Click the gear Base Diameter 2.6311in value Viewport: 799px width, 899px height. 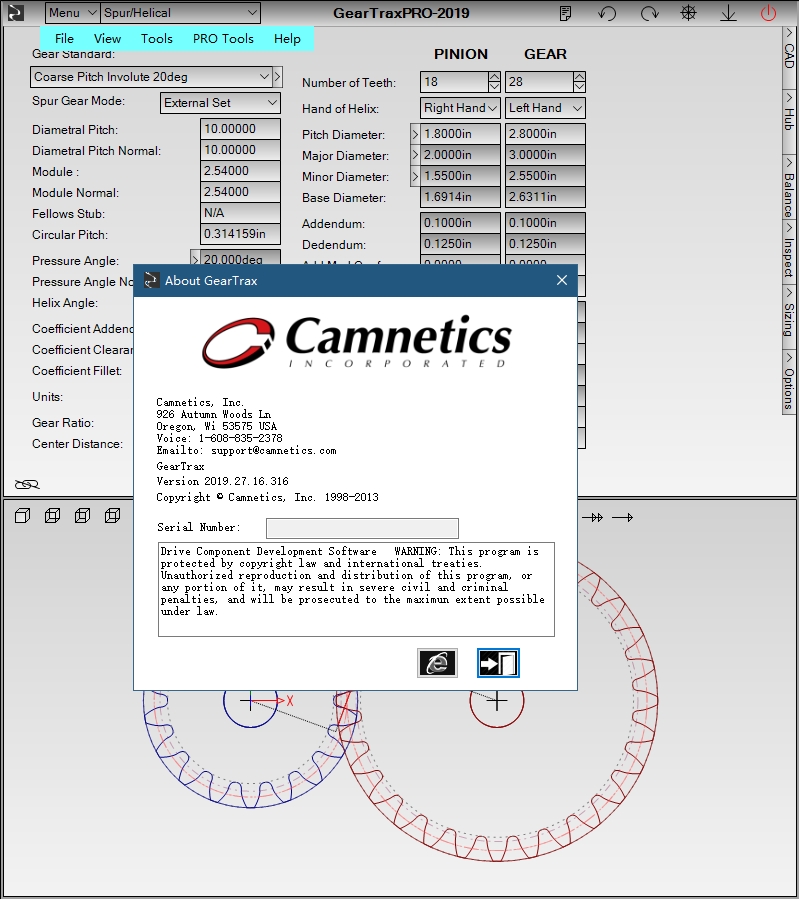[x=545, y=197]
